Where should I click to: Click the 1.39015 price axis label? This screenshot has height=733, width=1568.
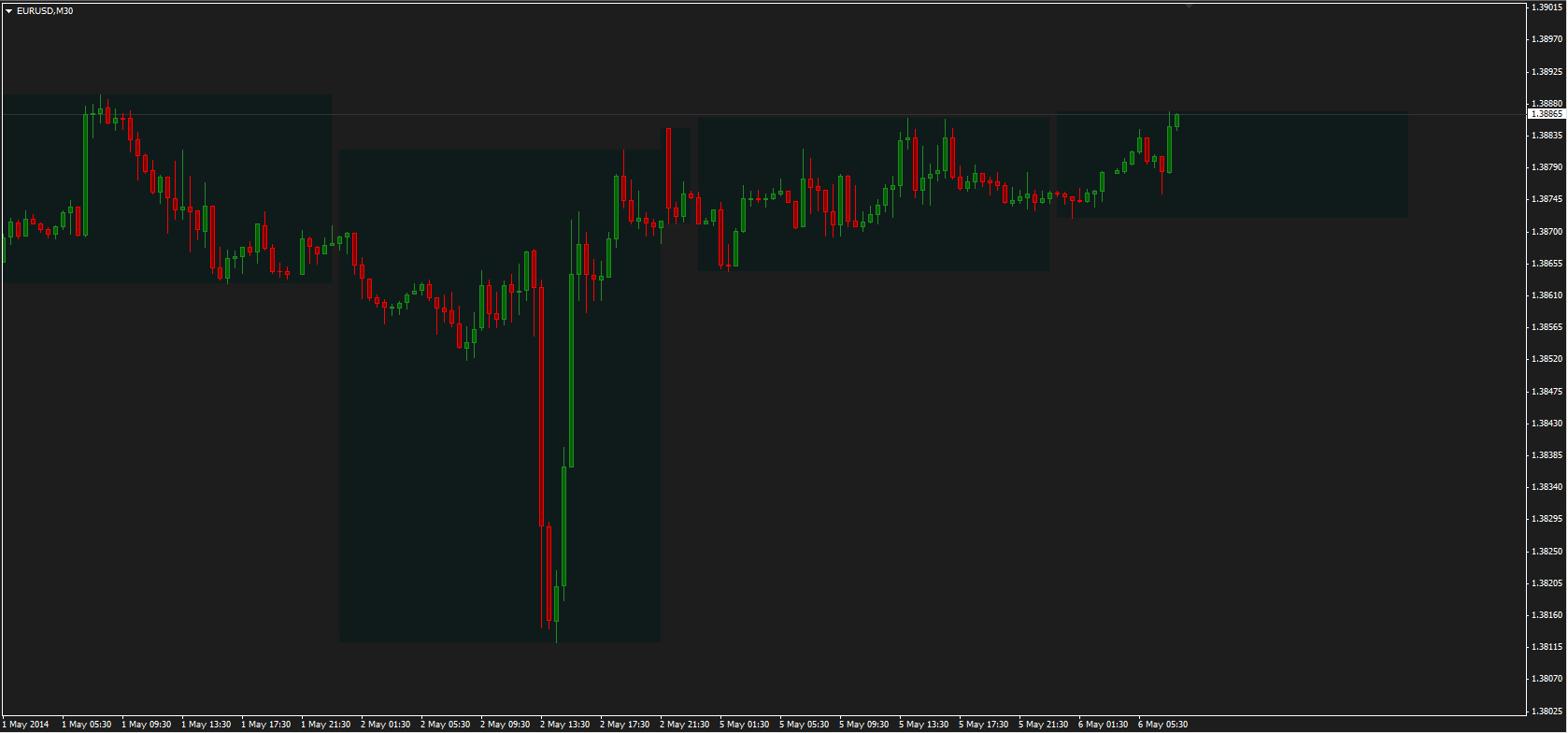pos(1546,7)
